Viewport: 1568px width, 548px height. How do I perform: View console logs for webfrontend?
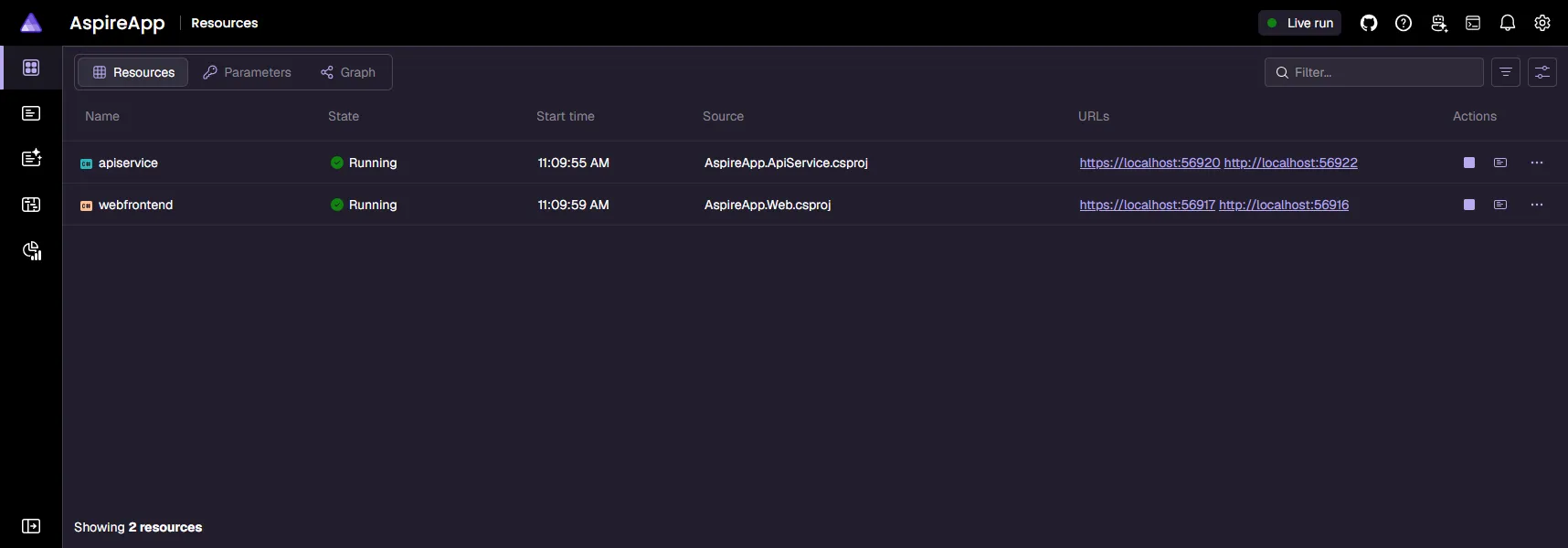coord(1500,205)
